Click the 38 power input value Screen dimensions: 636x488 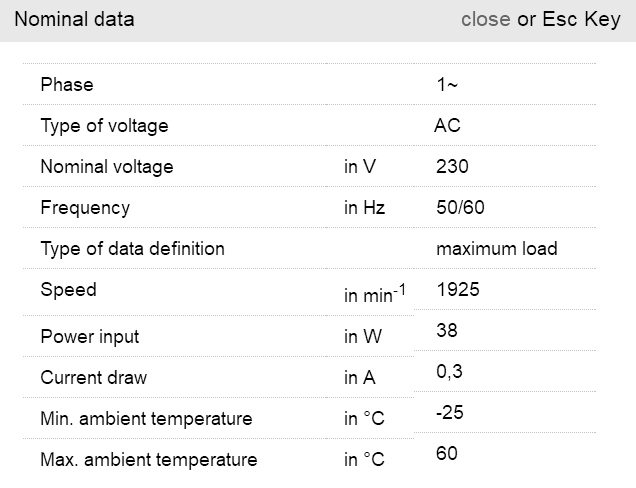(x=446, y=330)
